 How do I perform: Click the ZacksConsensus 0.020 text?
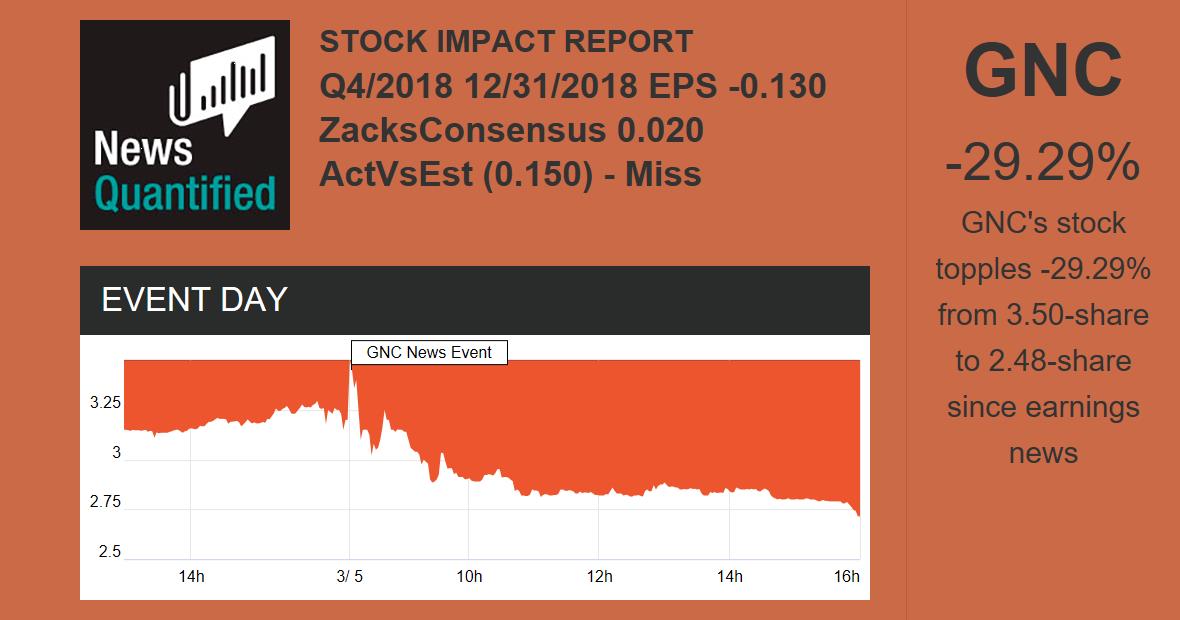click(511, 130)
